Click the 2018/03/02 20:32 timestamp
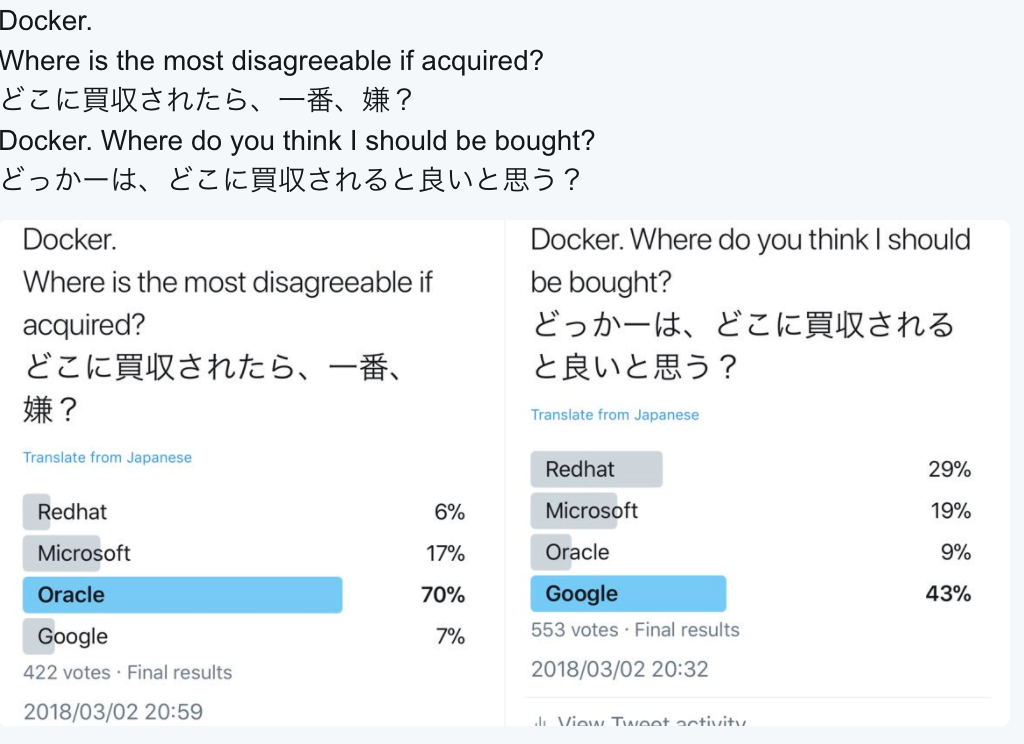The width and height of the screenshot is (1024, 744). pyautogui.click(x=620, y=669)
